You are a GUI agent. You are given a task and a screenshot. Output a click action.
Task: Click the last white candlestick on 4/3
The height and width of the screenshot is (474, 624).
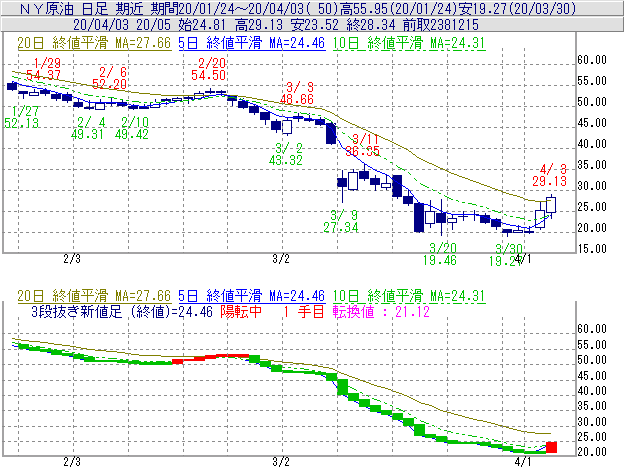pyautogui.click(x=551, y=205)
